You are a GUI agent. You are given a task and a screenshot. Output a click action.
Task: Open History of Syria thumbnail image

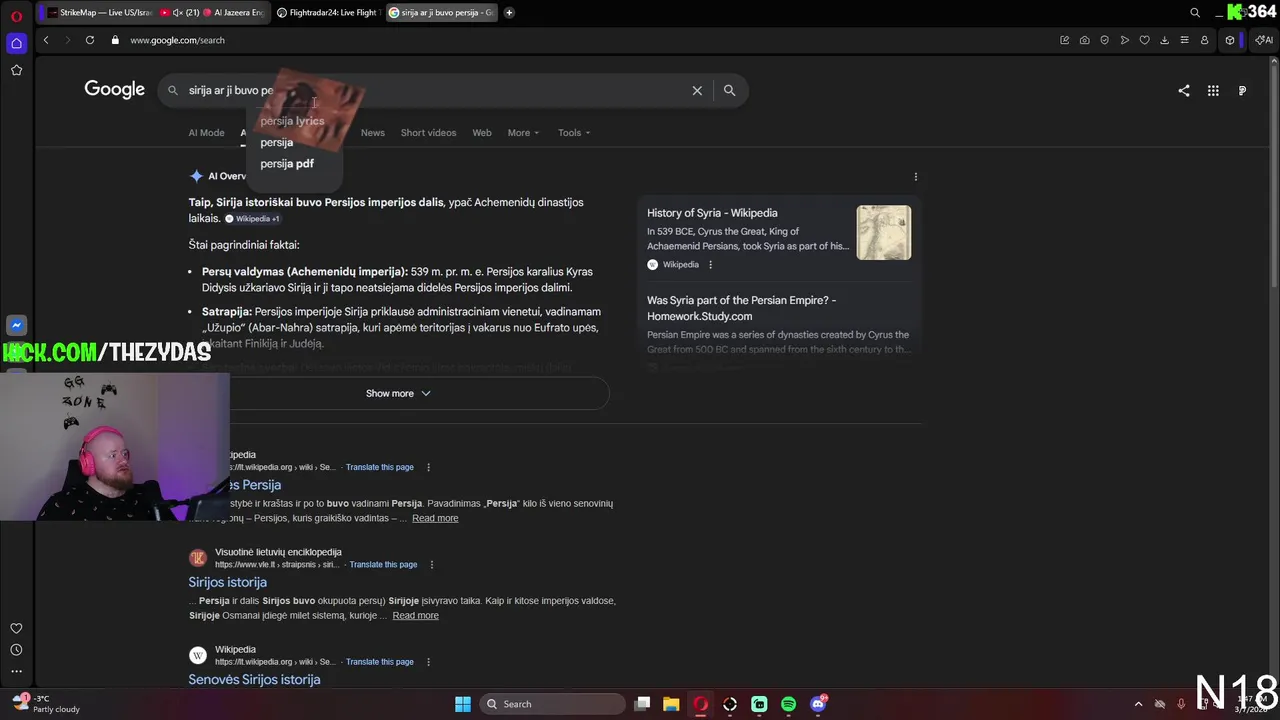[884, 233]
